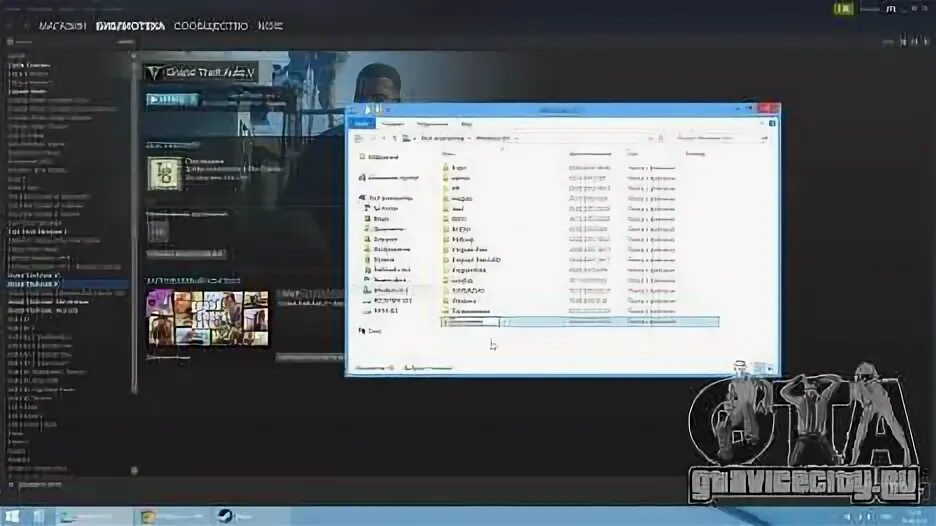Click the Explorer search box
Image resolution: width=936 pixels, height=526 pixels.
(721, 139)
